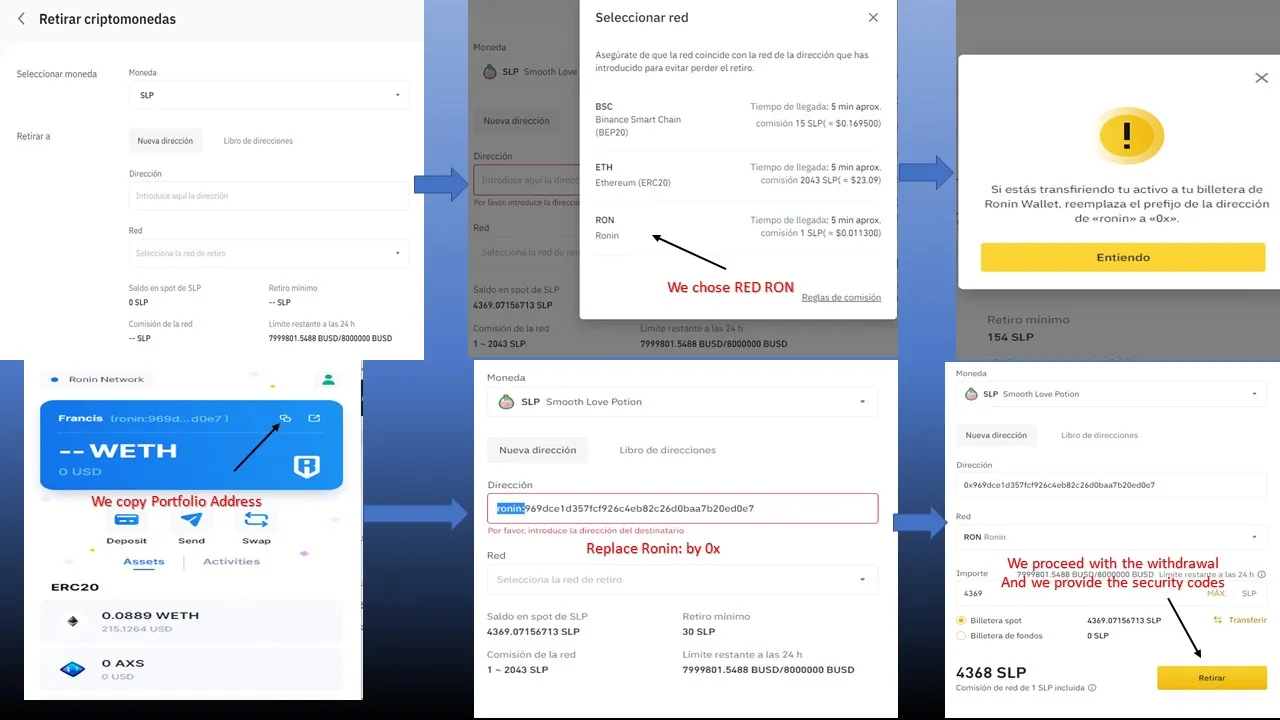The height and width of the screenshot is (720, 1280).
Task: Click the (ronin:969d...d0e7) address text
Action: pos(169,418)
